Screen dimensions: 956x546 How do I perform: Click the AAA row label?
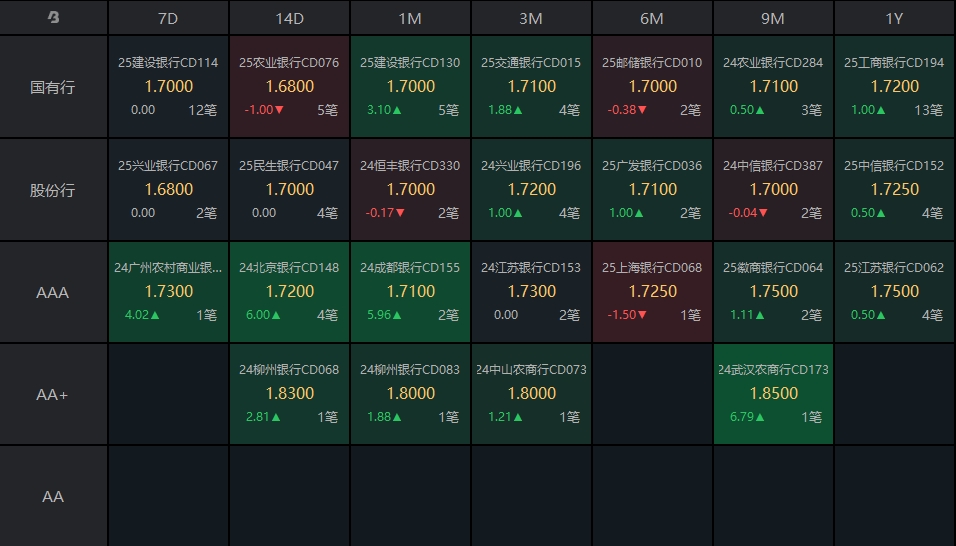(x=53, y=292)
